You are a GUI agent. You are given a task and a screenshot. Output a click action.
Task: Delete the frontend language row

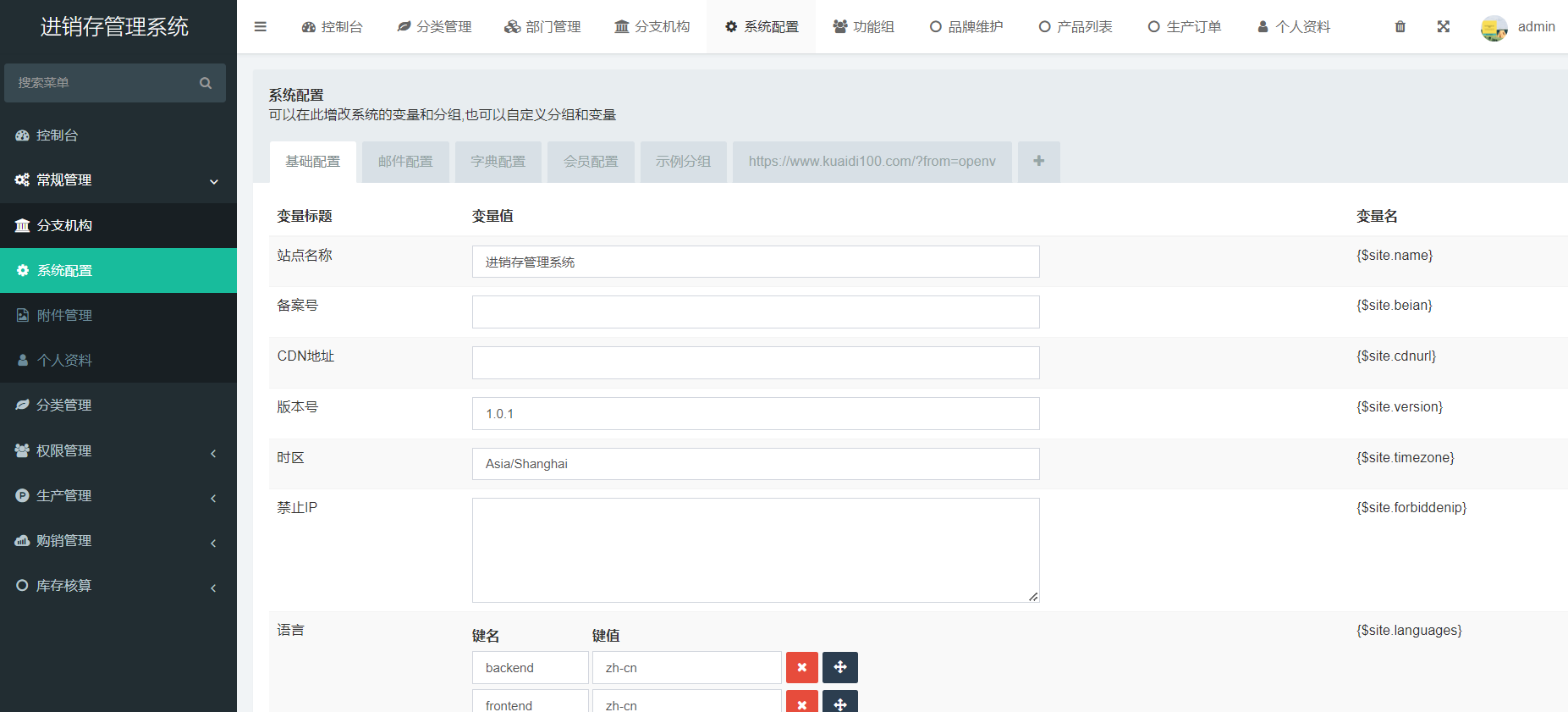pos(802,702)
